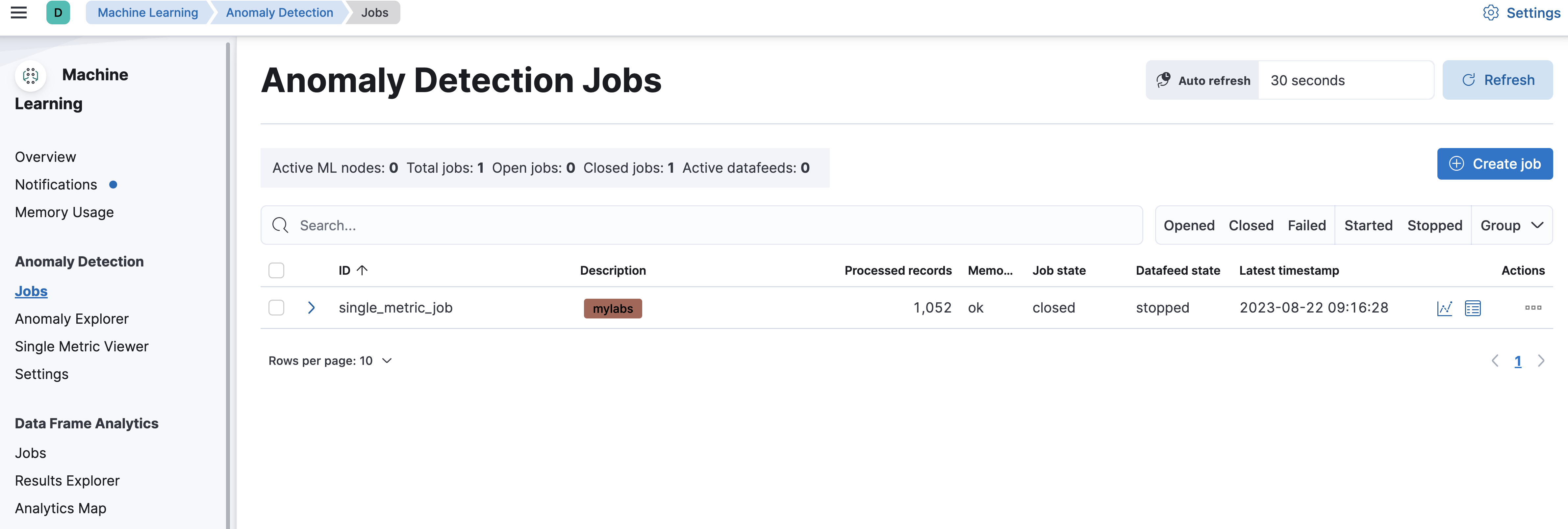The image size is (1568, 529).
Task: Open the three-dot actions menu for single_metric_job
Action: [x=1533, y=307]
